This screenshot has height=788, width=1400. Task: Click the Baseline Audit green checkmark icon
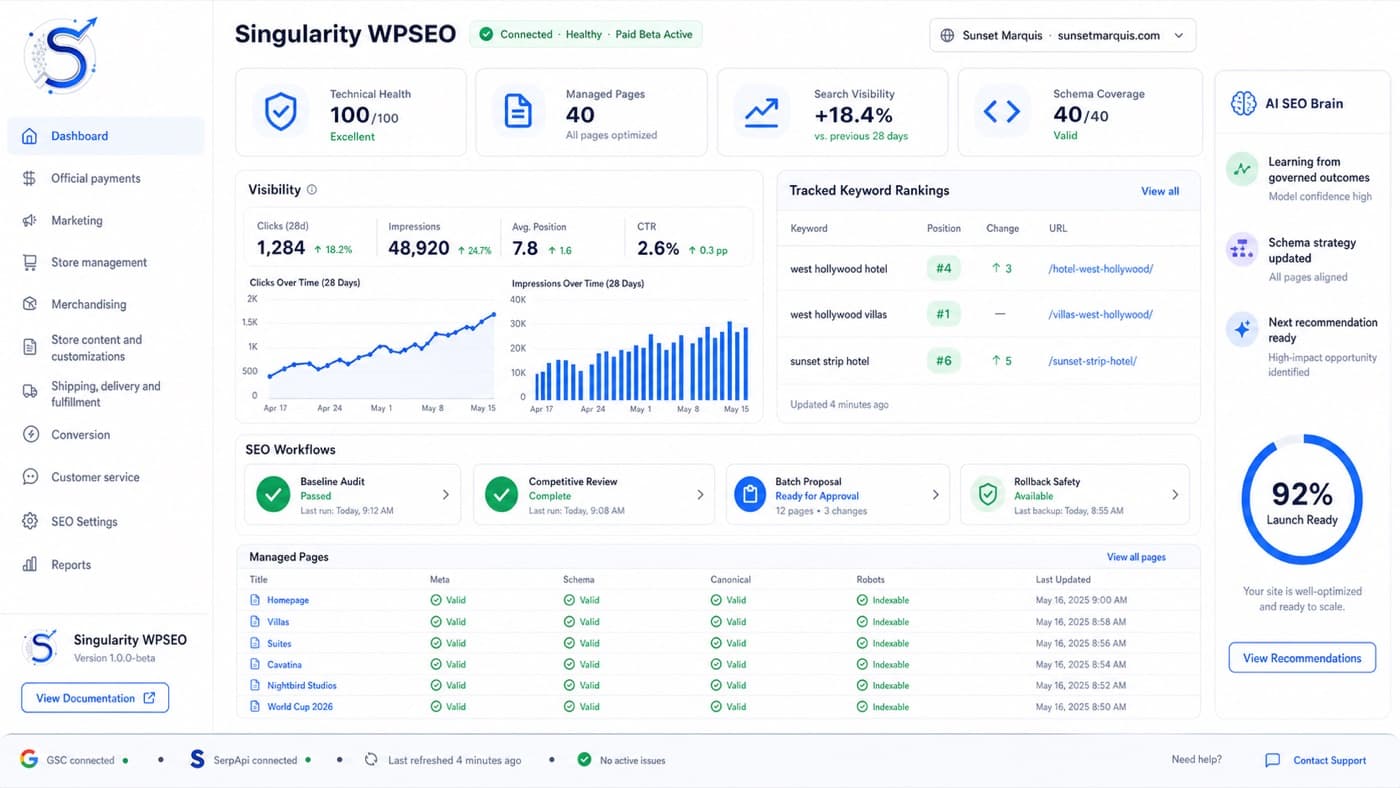click(x=273, y=494)
